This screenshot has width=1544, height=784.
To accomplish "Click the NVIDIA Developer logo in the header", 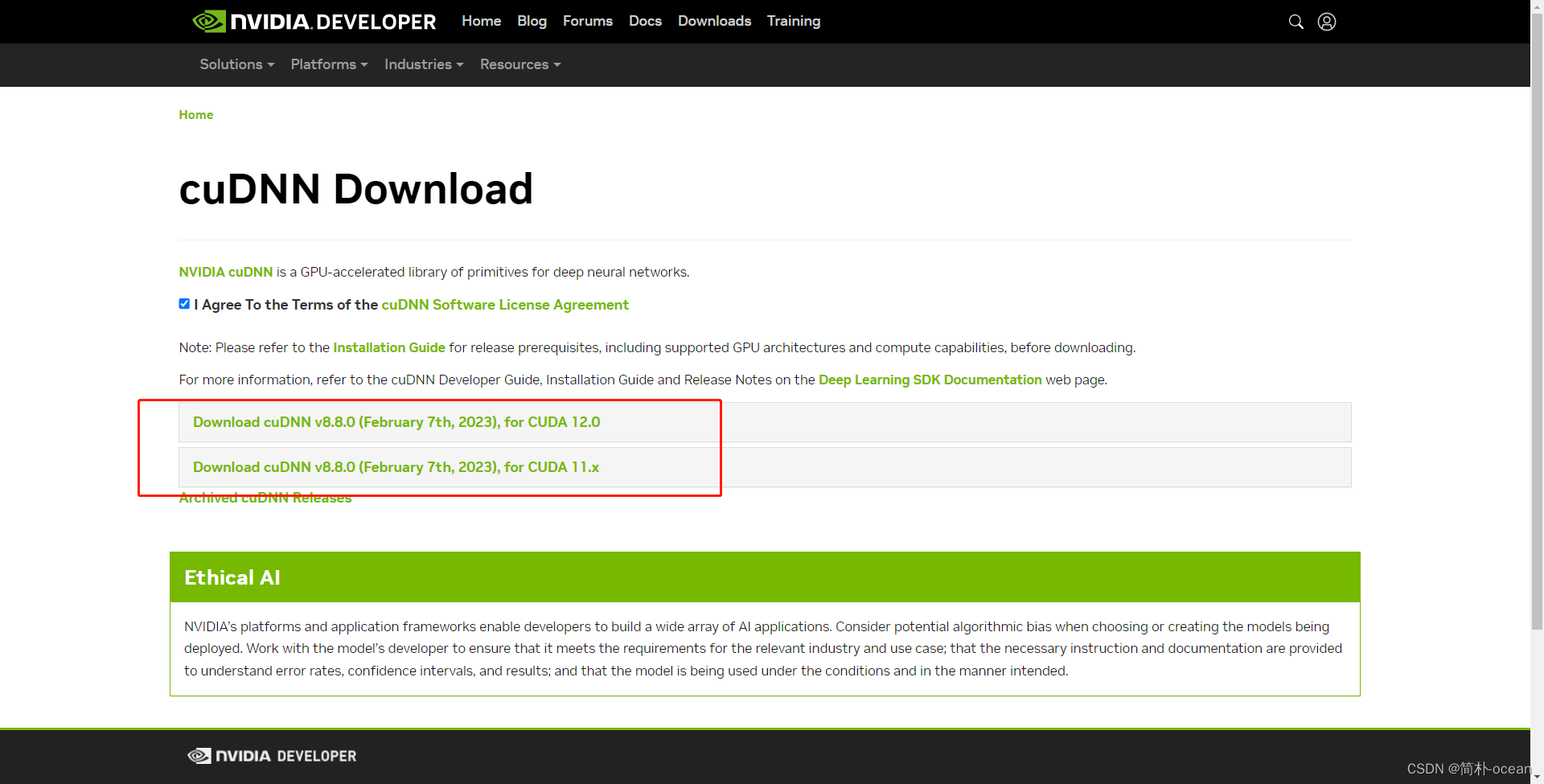I will (314, 22).
